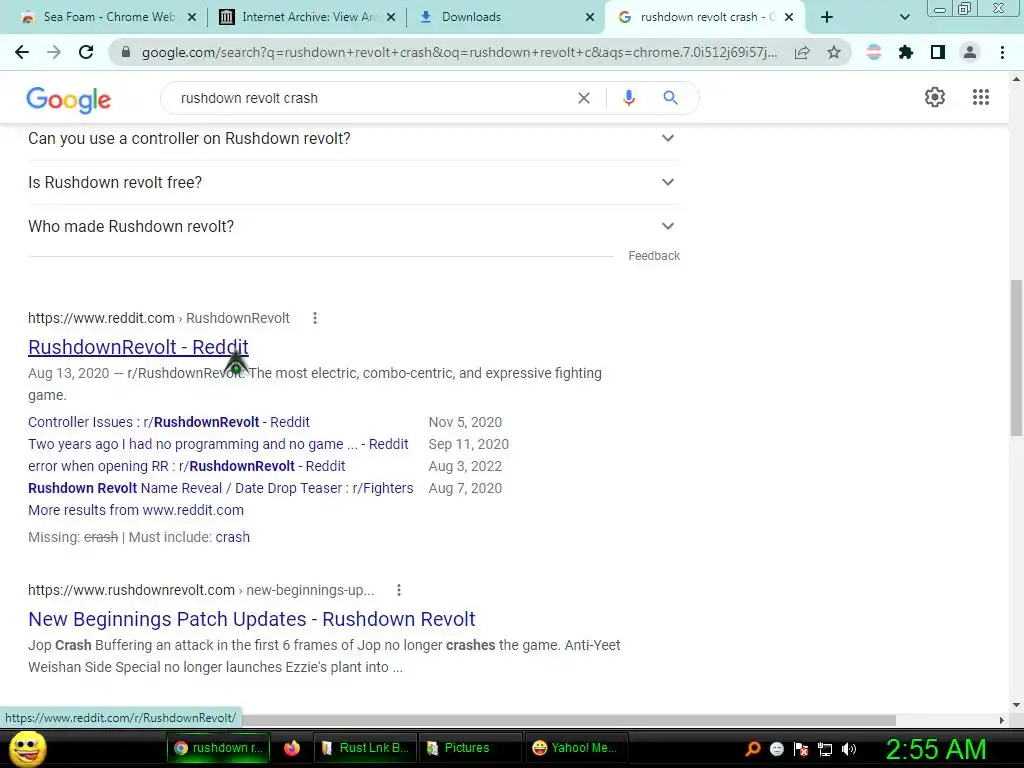Reload the page with the refresh icon
This screenshot has height=768, width=1024.
click(x=86, y=52)
